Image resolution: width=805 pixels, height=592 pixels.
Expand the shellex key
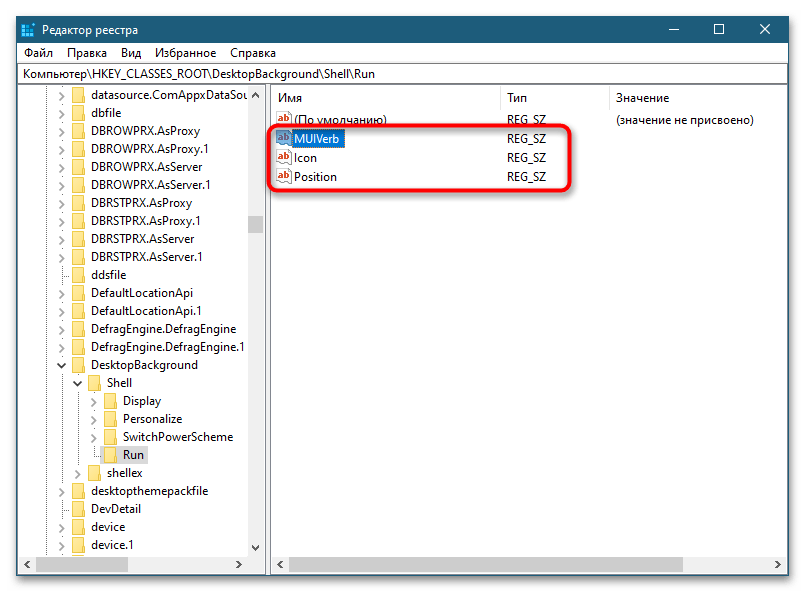78,473
